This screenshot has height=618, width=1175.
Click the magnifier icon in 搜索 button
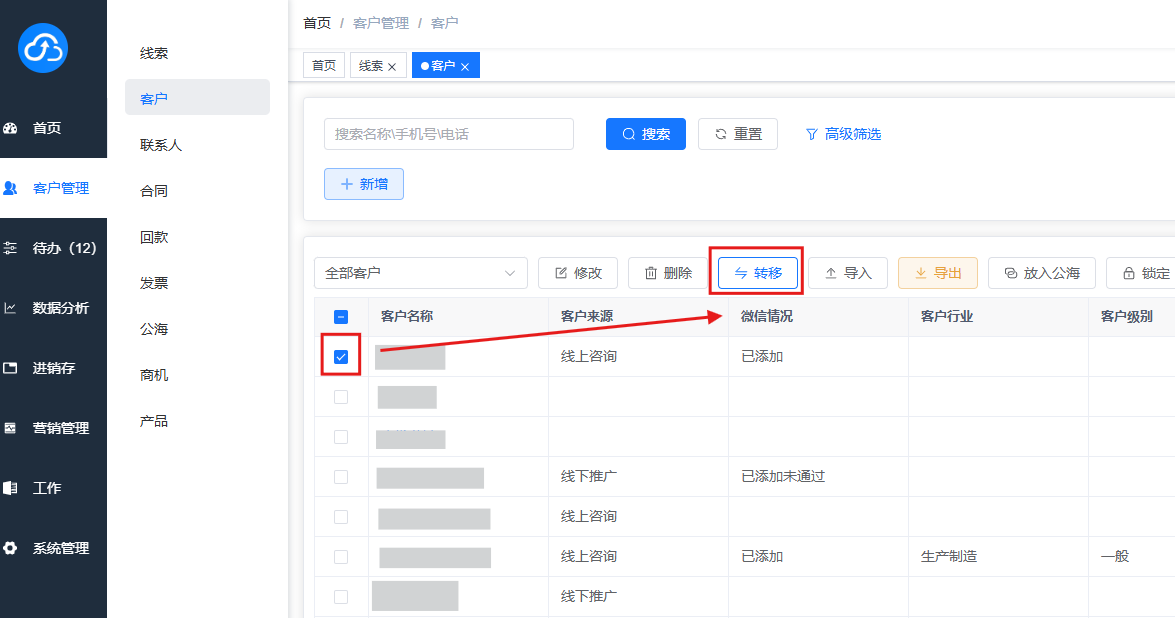[629, 134]
